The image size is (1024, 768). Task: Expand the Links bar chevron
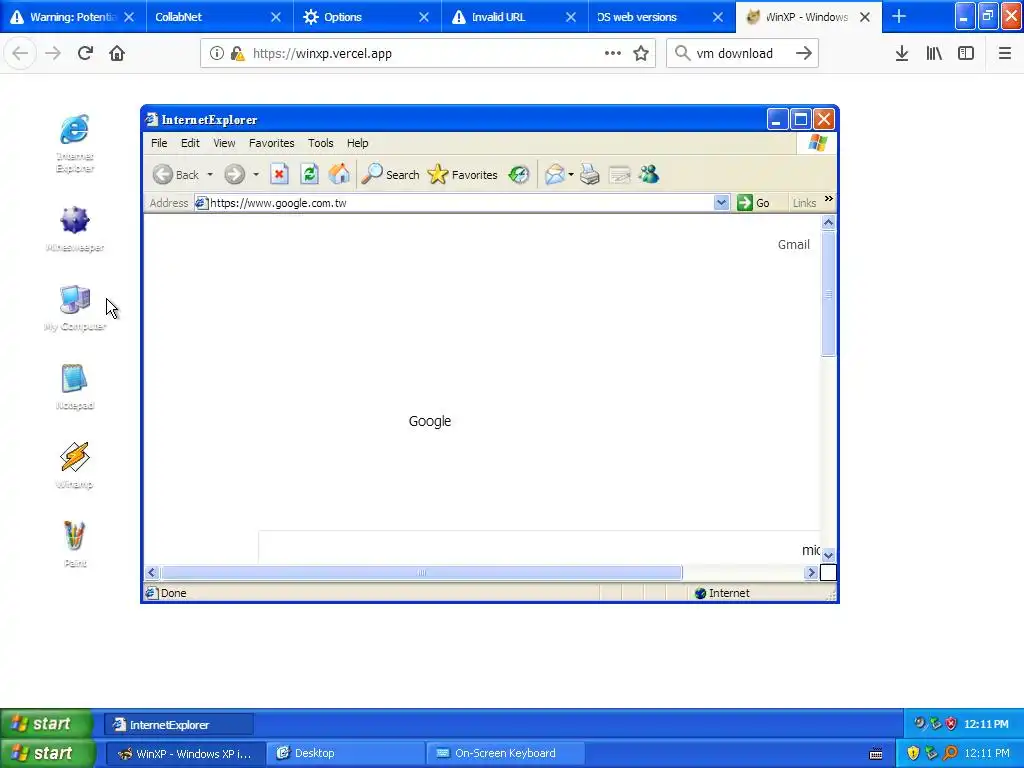coord(829,199)
